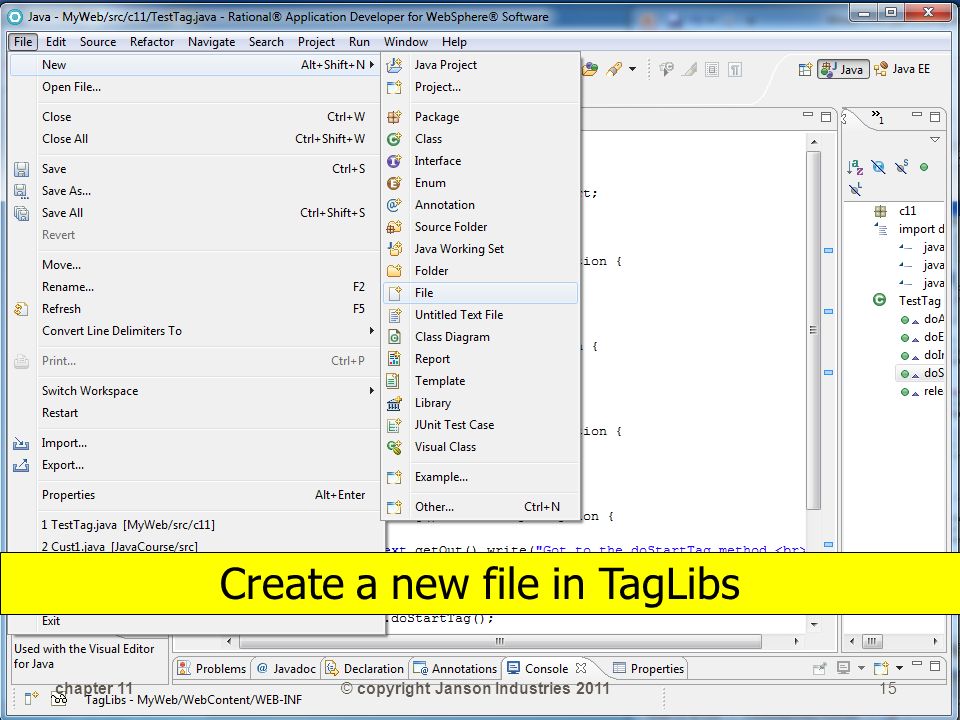The height and width of the screenshot is (720, 960).
Task: Click the editor horizontal scrollbar
Action: coord(500,641)
